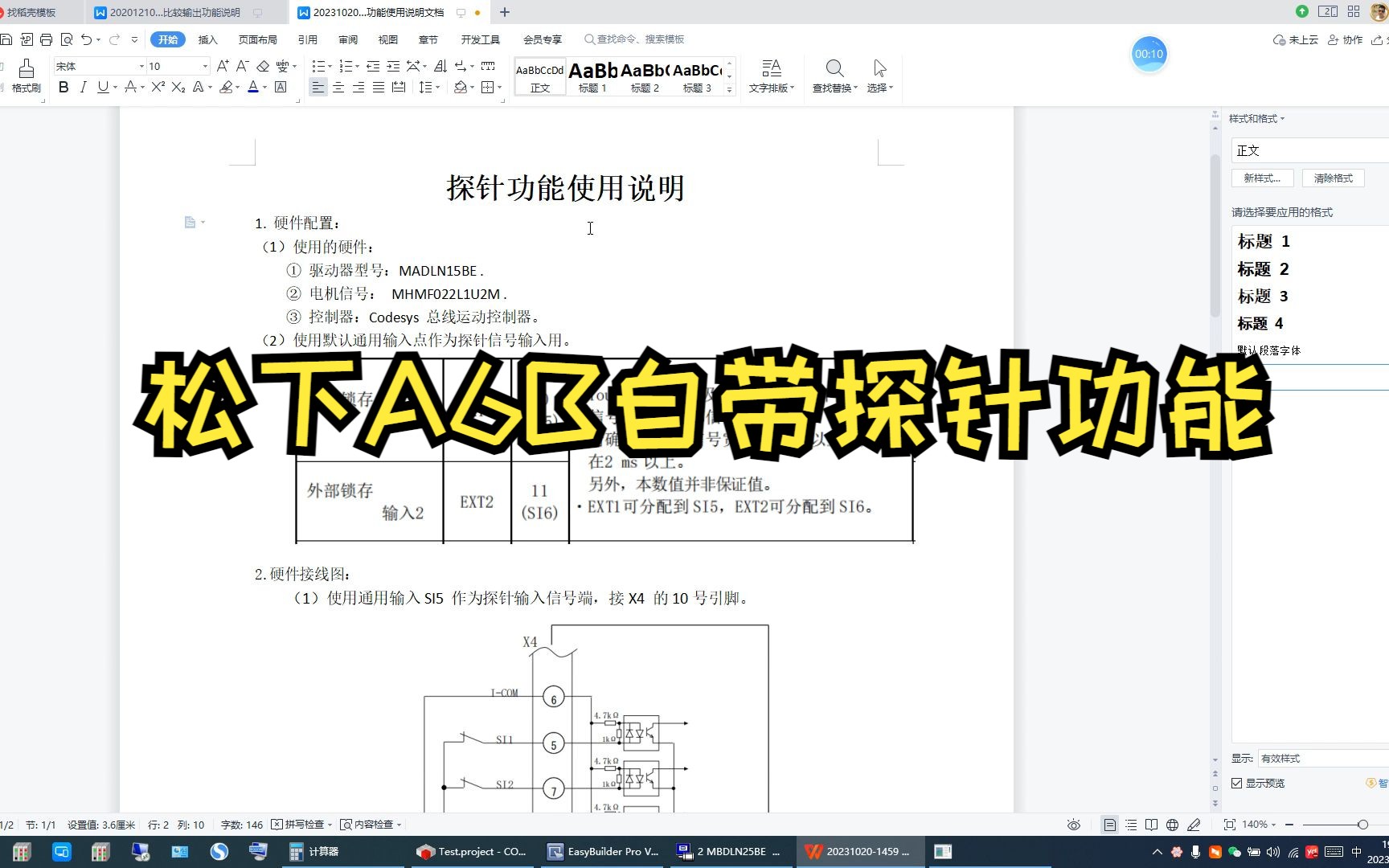
Task: Click the 协作 collaborate button
Action: 1346,39
